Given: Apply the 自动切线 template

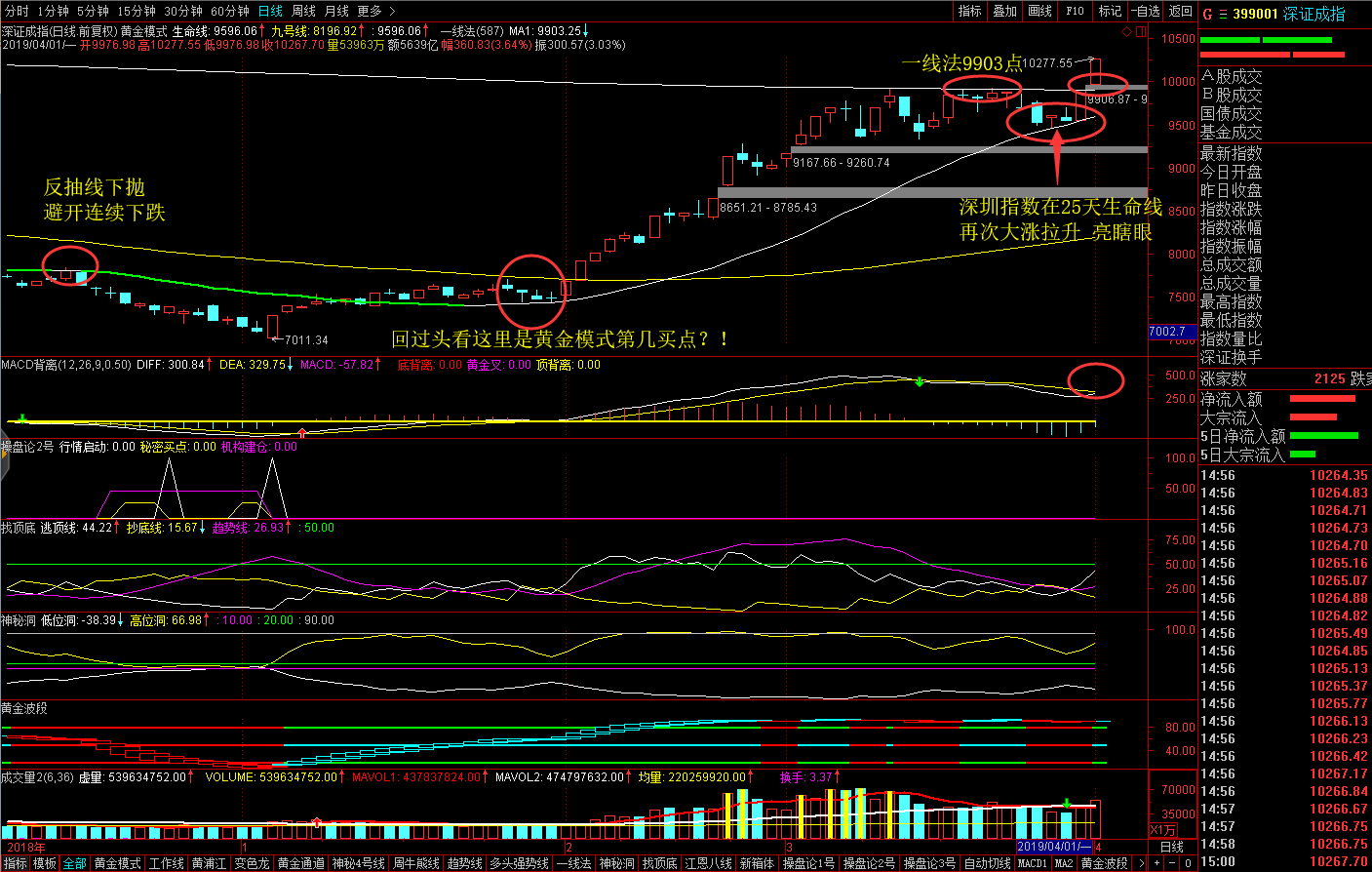Looking at the screenshot, I should coord(988,863).
